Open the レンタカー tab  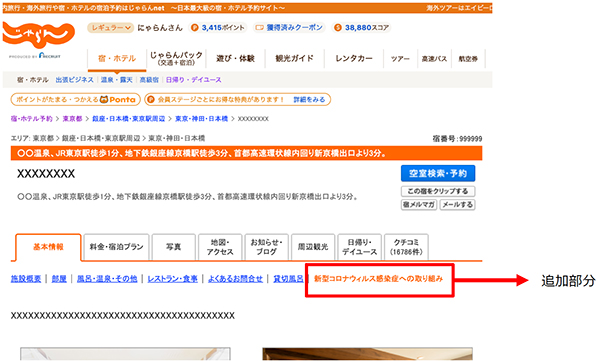354,59
